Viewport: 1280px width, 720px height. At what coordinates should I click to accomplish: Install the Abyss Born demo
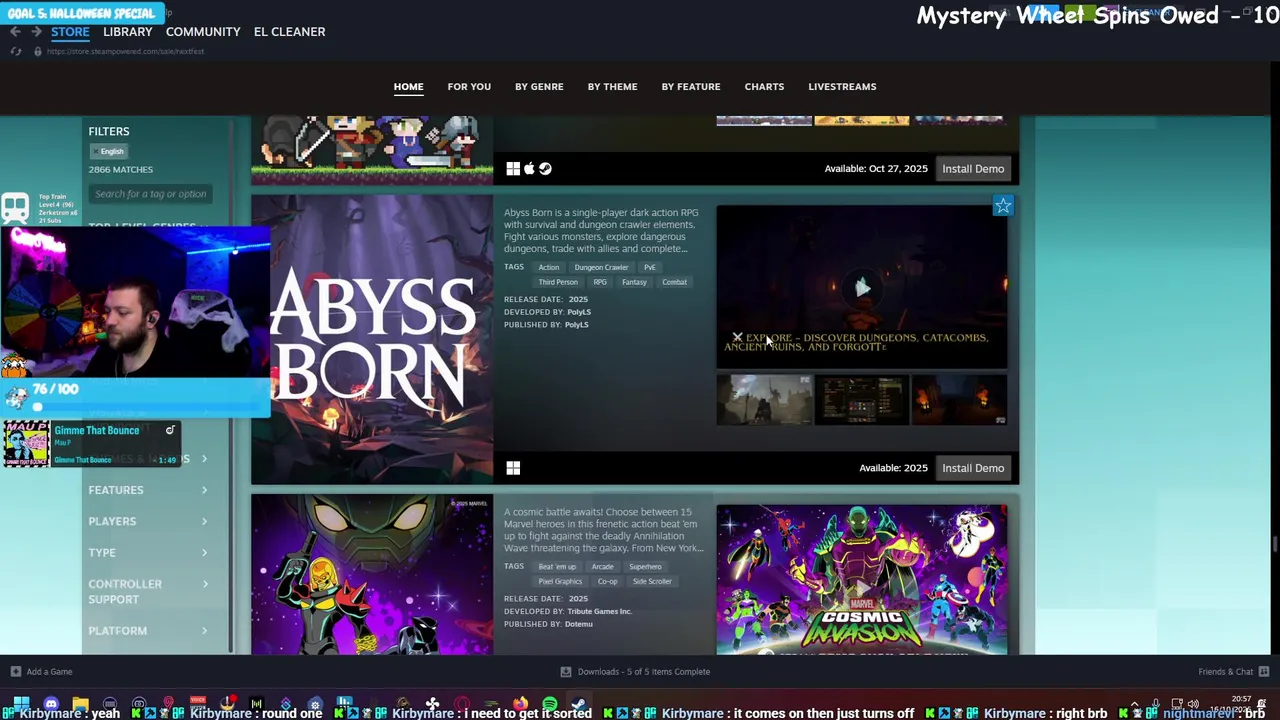coord(973,468)
